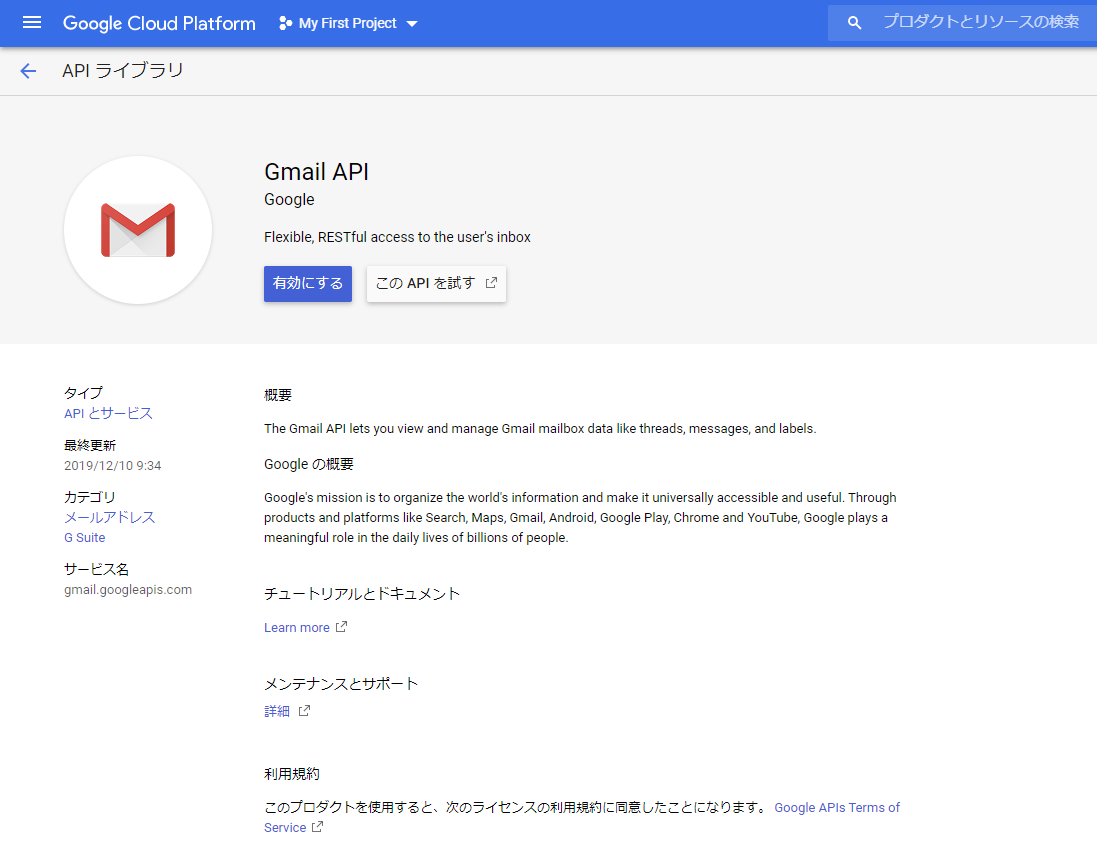Click the search magnifier icon
The height and width of the screenshot is (856, 1097).
tap(853, 22)
